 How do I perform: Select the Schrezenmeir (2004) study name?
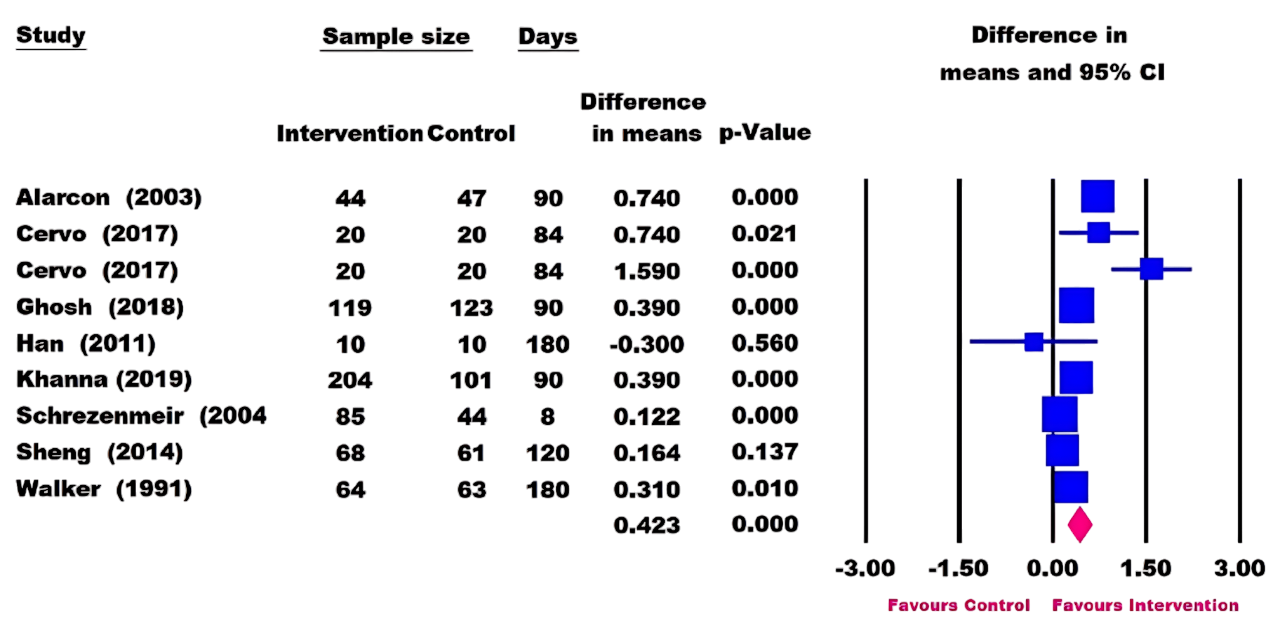click(140, 416)
